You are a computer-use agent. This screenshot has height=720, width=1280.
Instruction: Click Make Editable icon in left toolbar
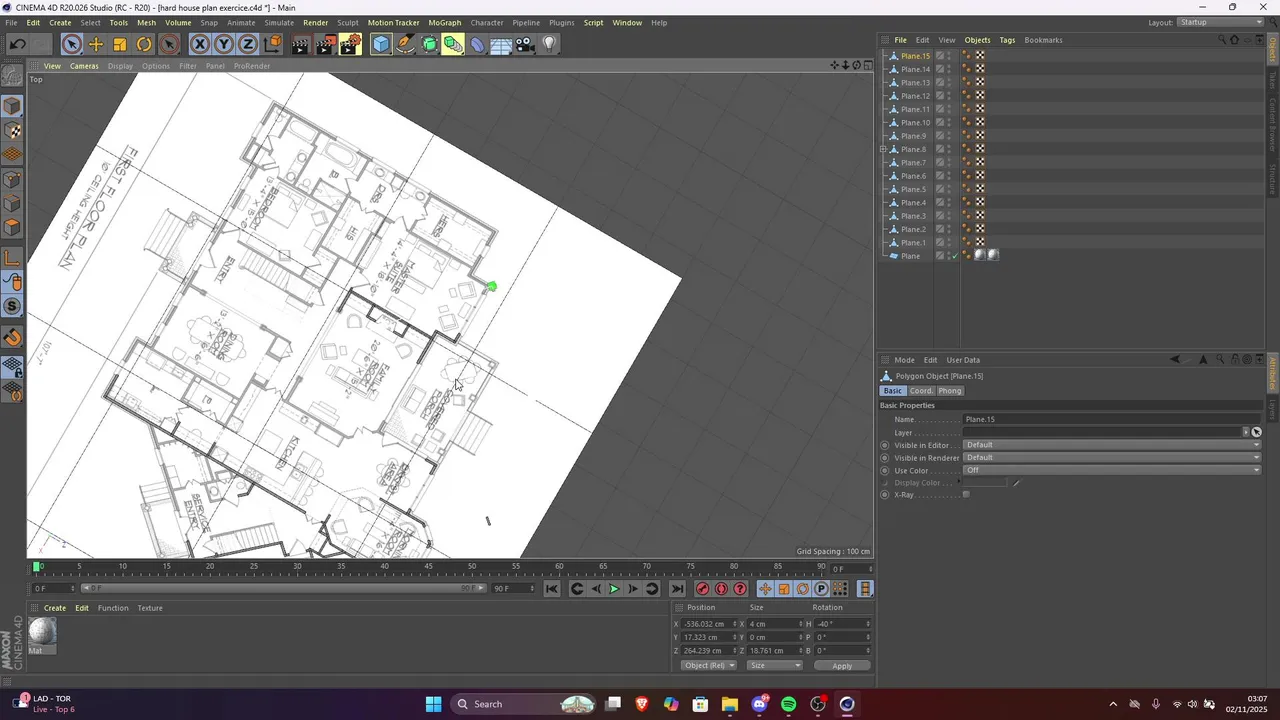(12, 76)
